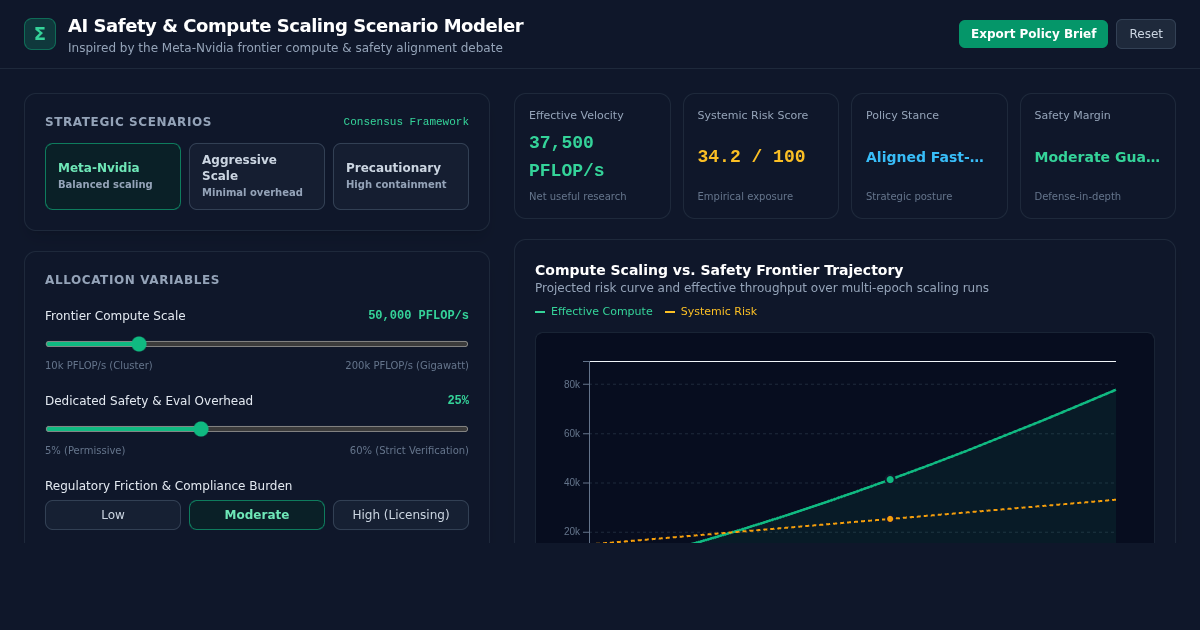1200x630 pixels.
Task: Set regulatory friction to Low
Action: 113,515
